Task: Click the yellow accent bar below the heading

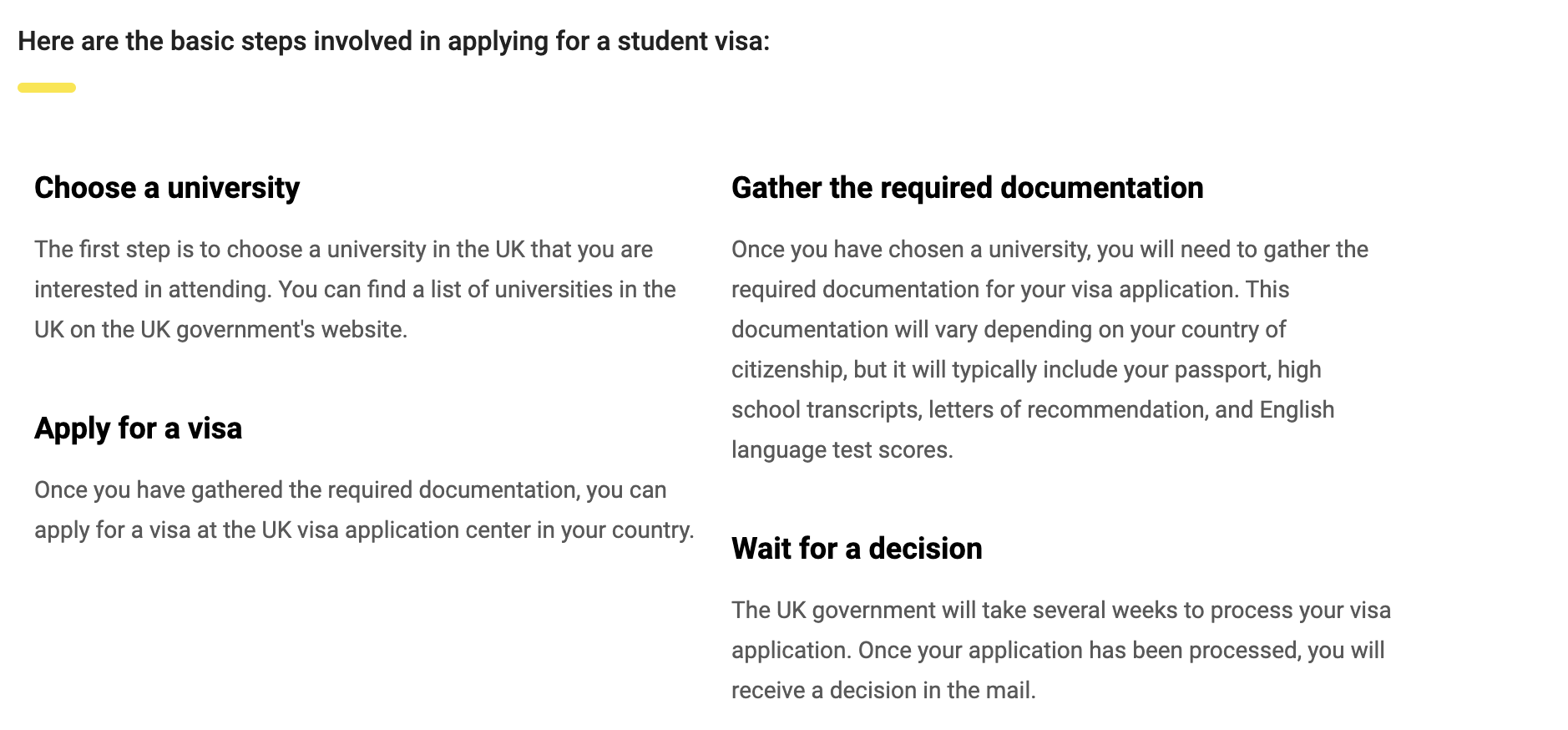Action: [47, 88]
